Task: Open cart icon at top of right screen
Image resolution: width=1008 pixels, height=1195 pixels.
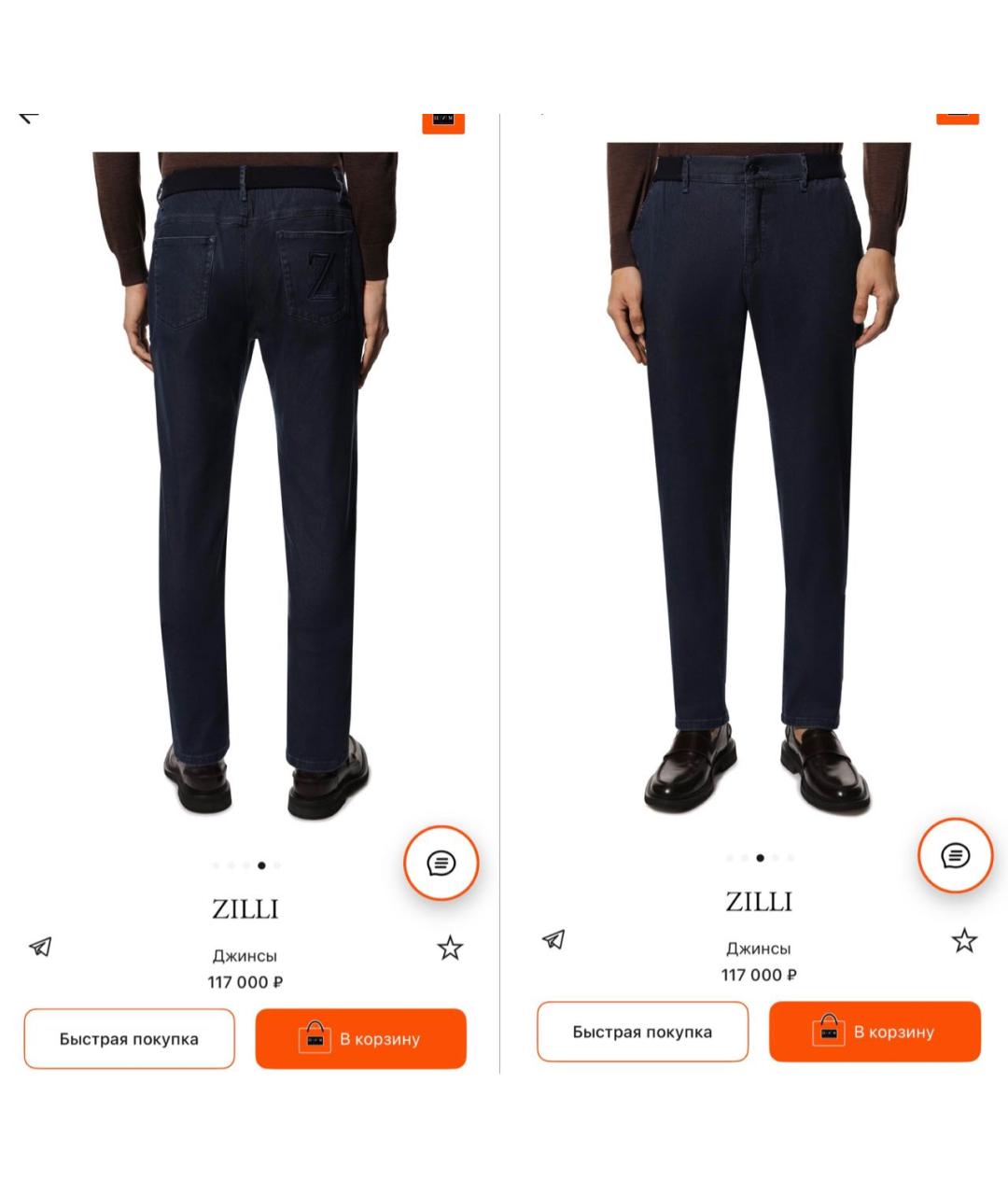Action: point(958,117)
